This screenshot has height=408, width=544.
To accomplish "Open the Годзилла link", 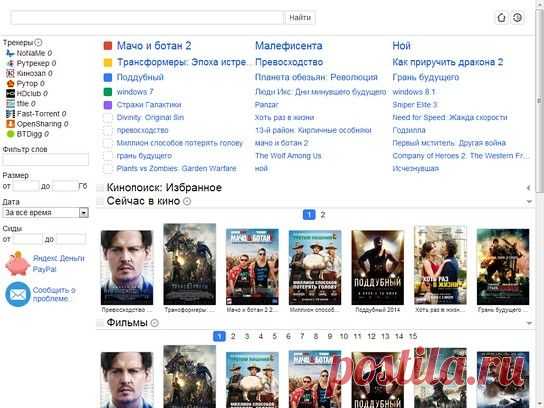I will point(409,130).
